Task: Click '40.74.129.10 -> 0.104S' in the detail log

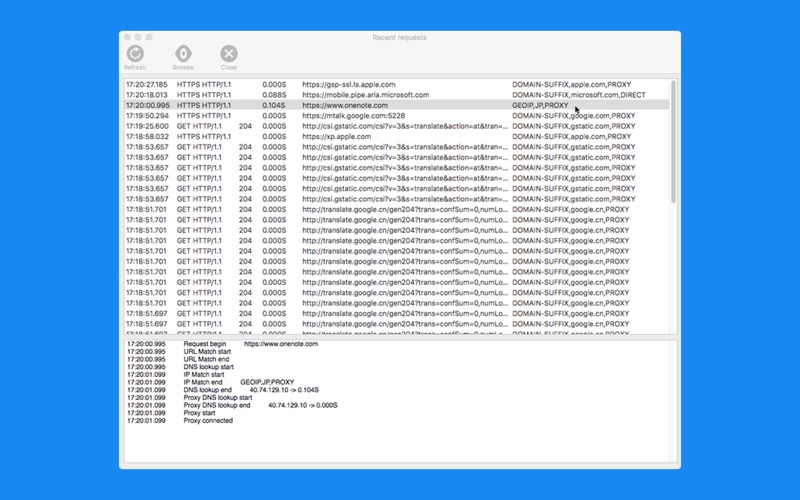Action: 284,390
